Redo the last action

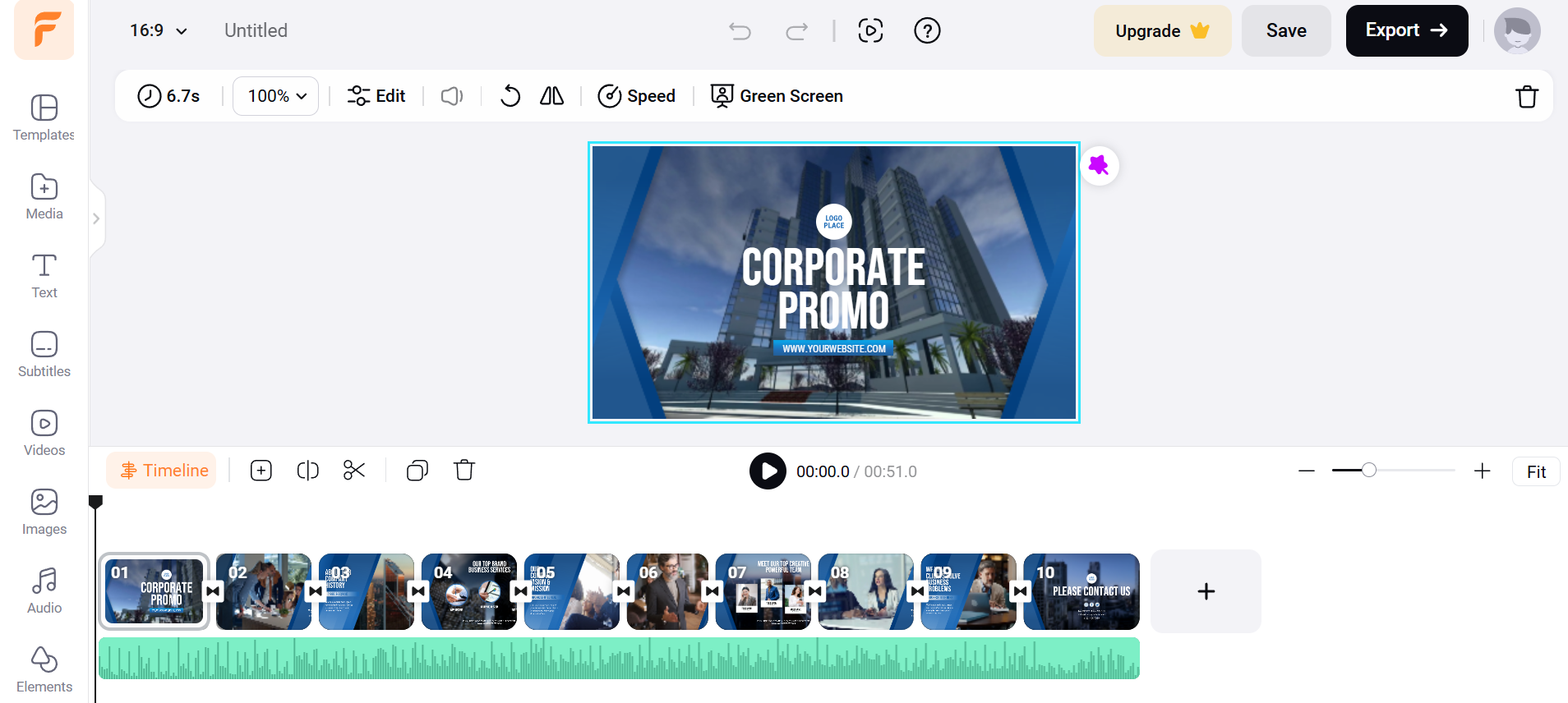pyautogui.click(x=796, y=31)
